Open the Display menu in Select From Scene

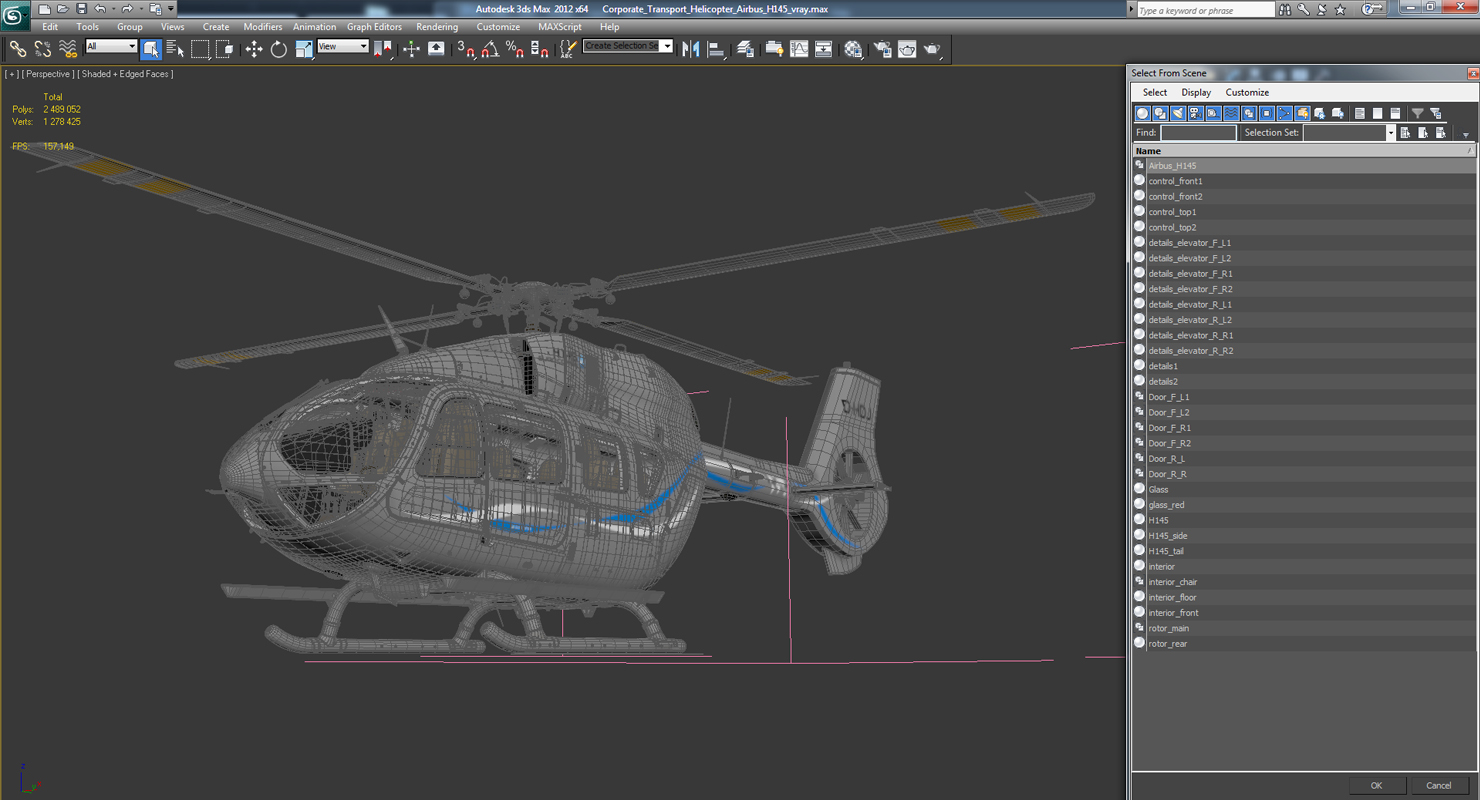(1196, 92)
